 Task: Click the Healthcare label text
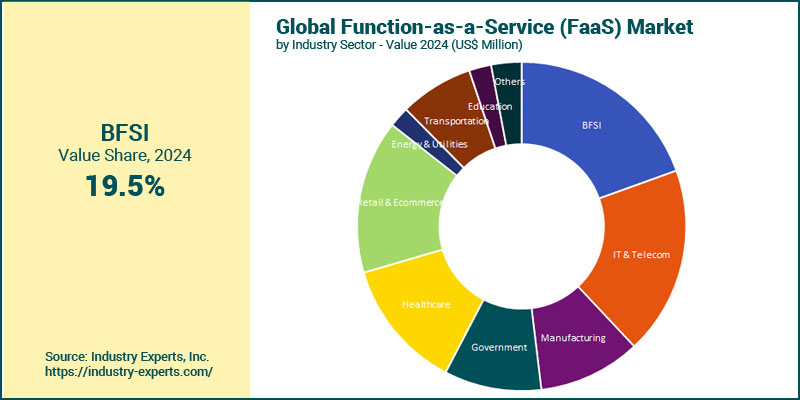pos(424,303)
